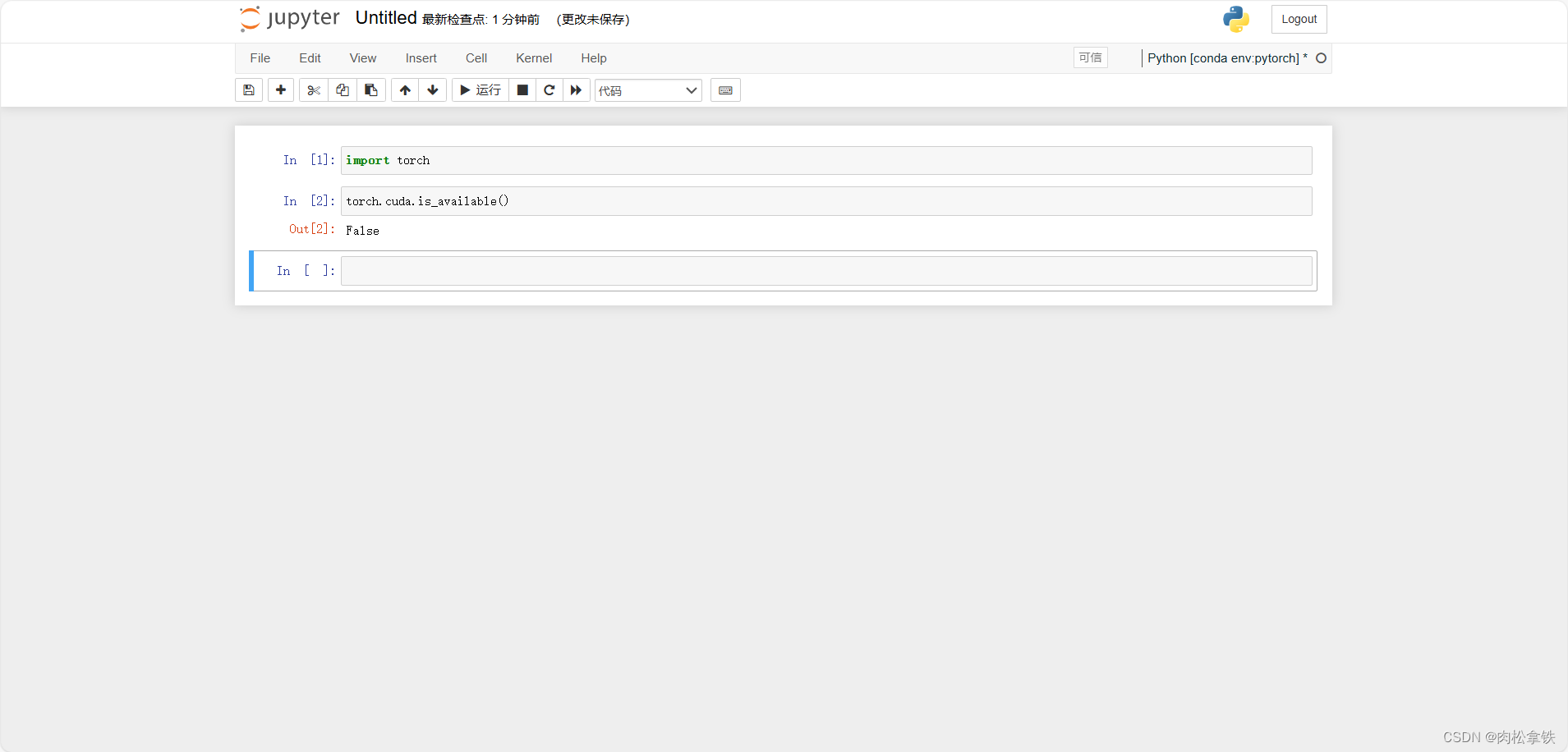Click the Jupyter logo
Screen dimensions: 1568x752
tap(289, 19)
